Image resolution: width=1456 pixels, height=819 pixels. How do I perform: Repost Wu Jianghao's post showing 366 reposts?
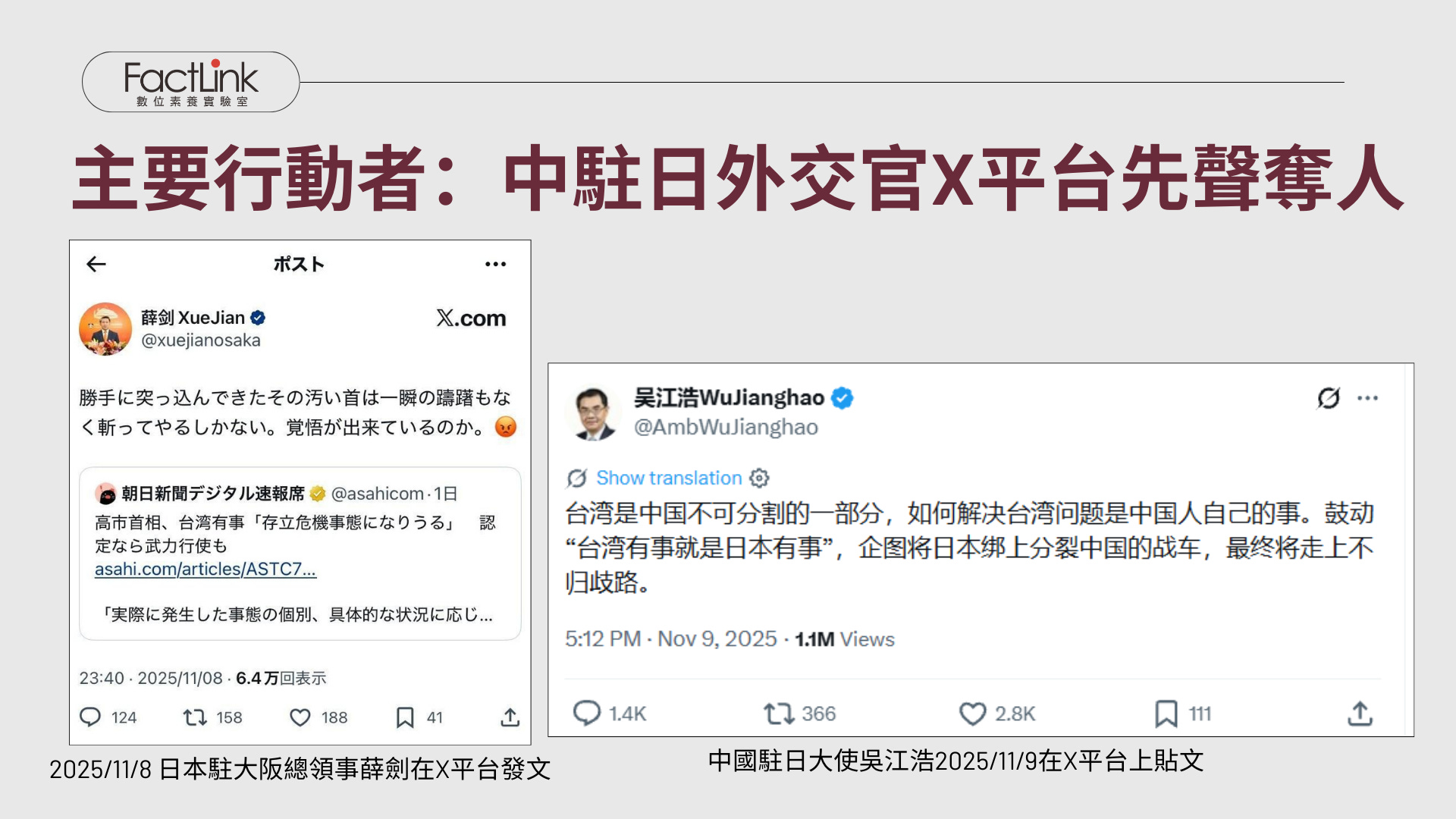pos(779,713)
